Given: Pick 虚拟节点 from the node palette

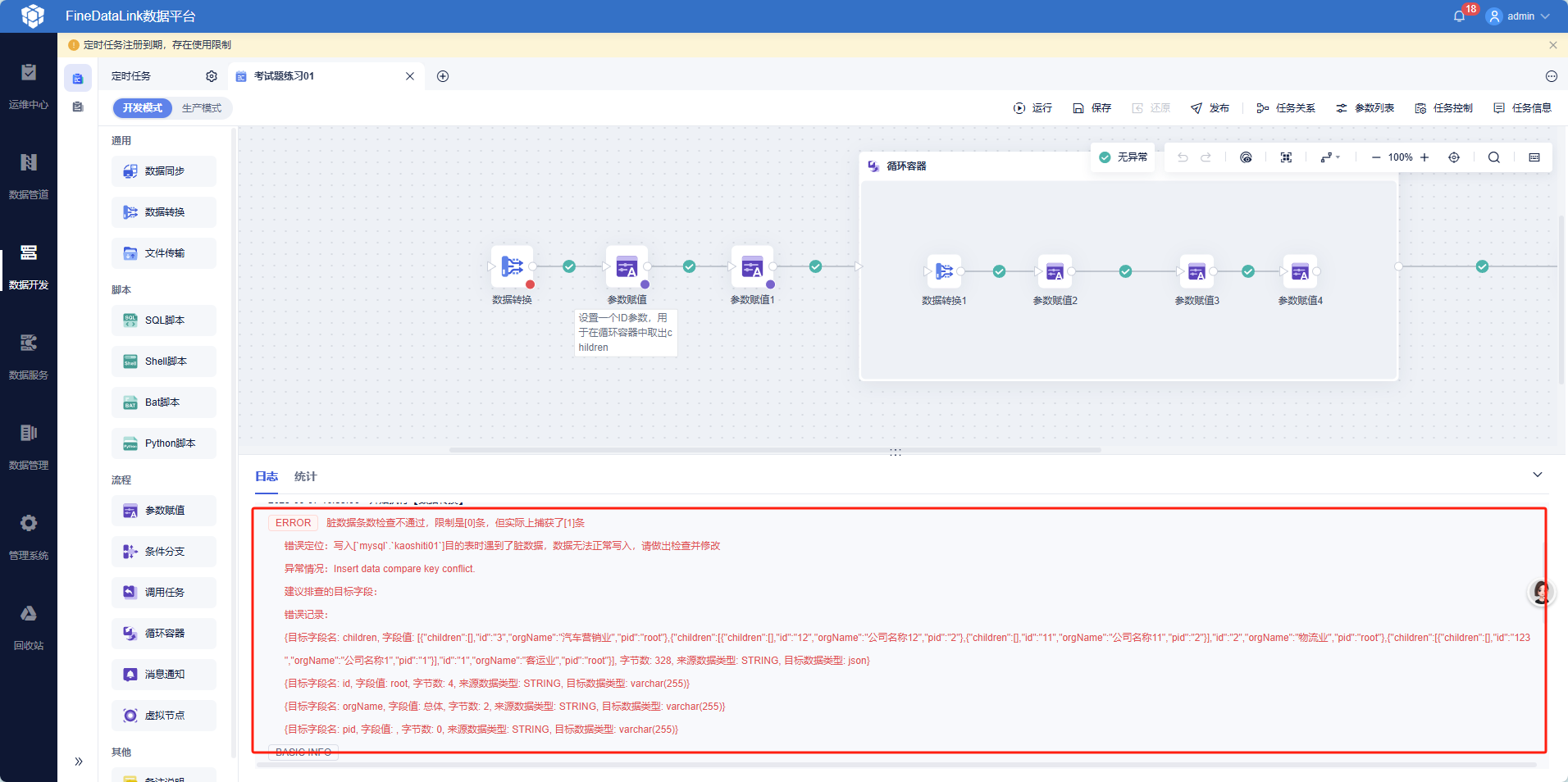Looking at the screenshot, I should coord(164,716).
